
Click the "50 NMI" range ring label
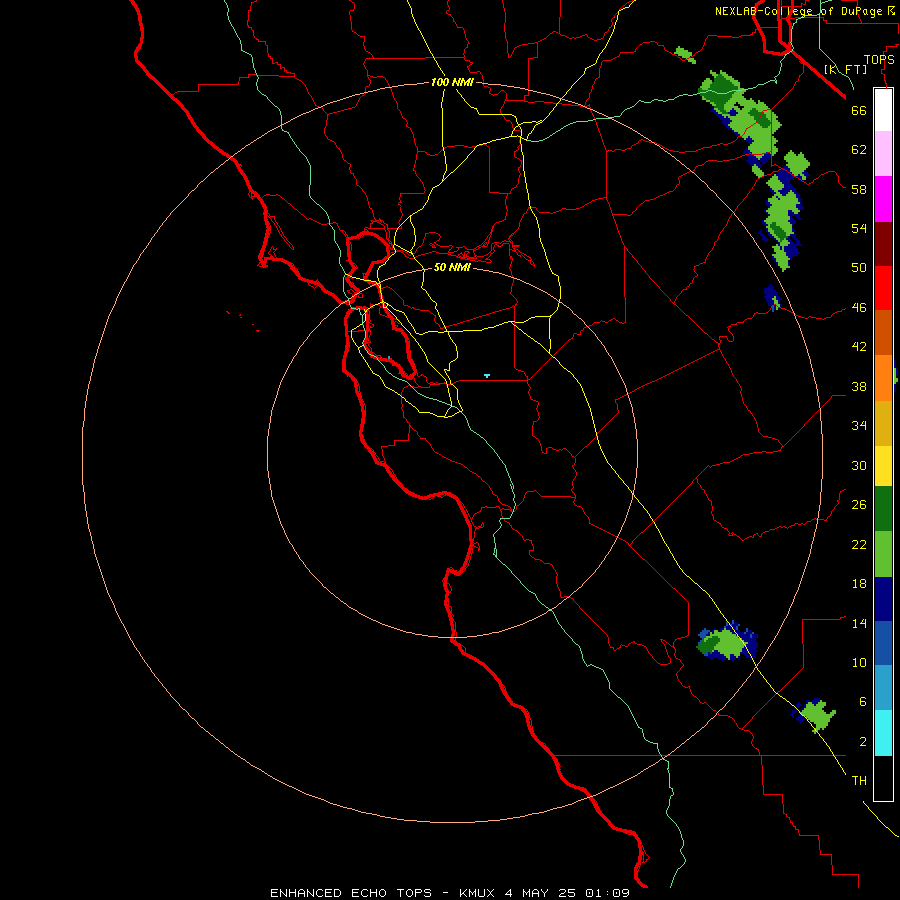(452, 267)
